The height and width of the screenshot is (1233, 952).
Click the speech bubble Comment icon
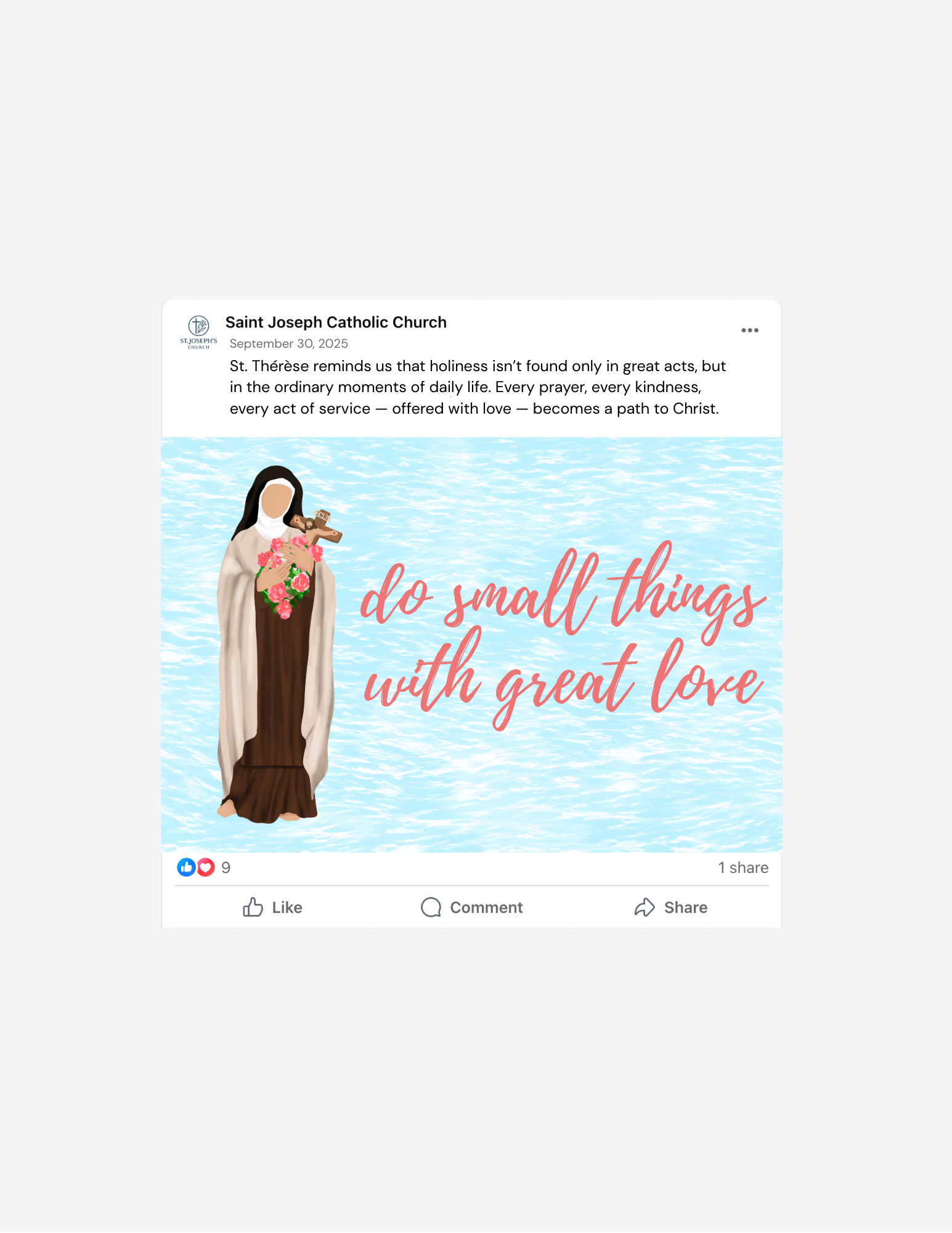pyautogui.click(x=431, y=907)
